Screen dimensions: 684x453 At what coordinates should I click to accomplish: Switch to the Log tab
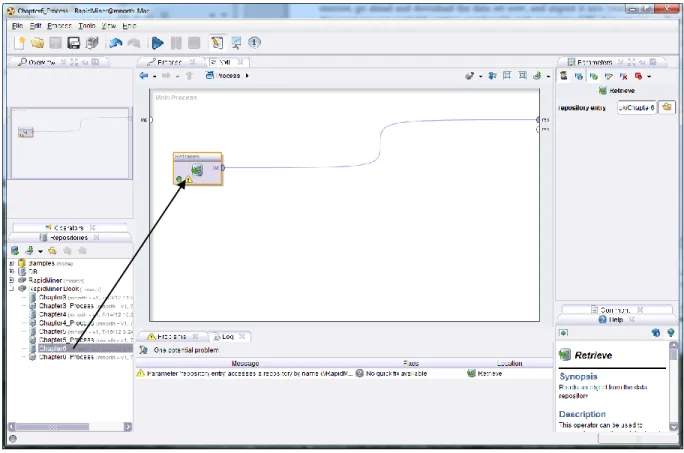pyautogui.click(x=227, y=336)
